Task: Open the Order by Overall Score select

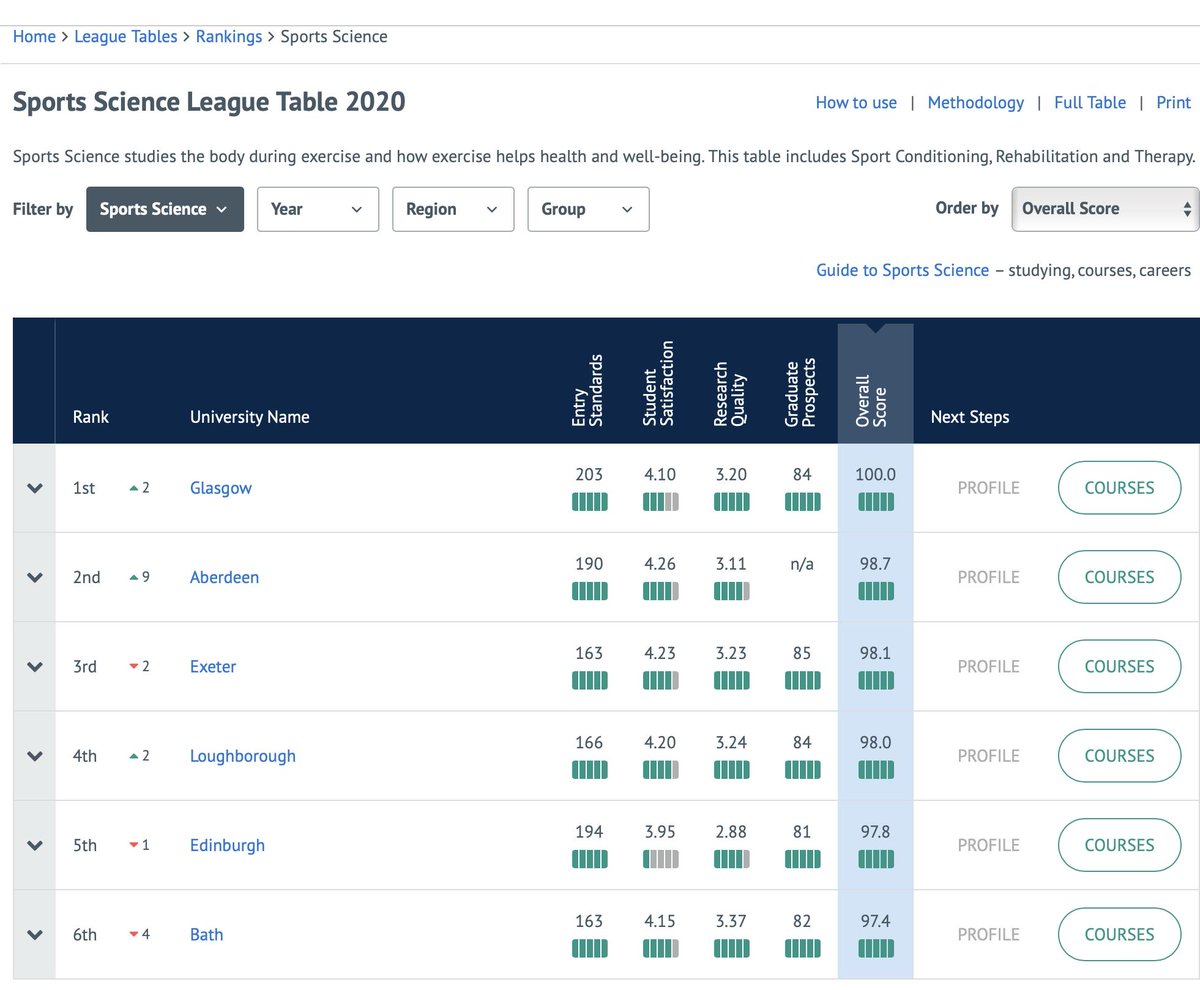Action: point(1104,209)
